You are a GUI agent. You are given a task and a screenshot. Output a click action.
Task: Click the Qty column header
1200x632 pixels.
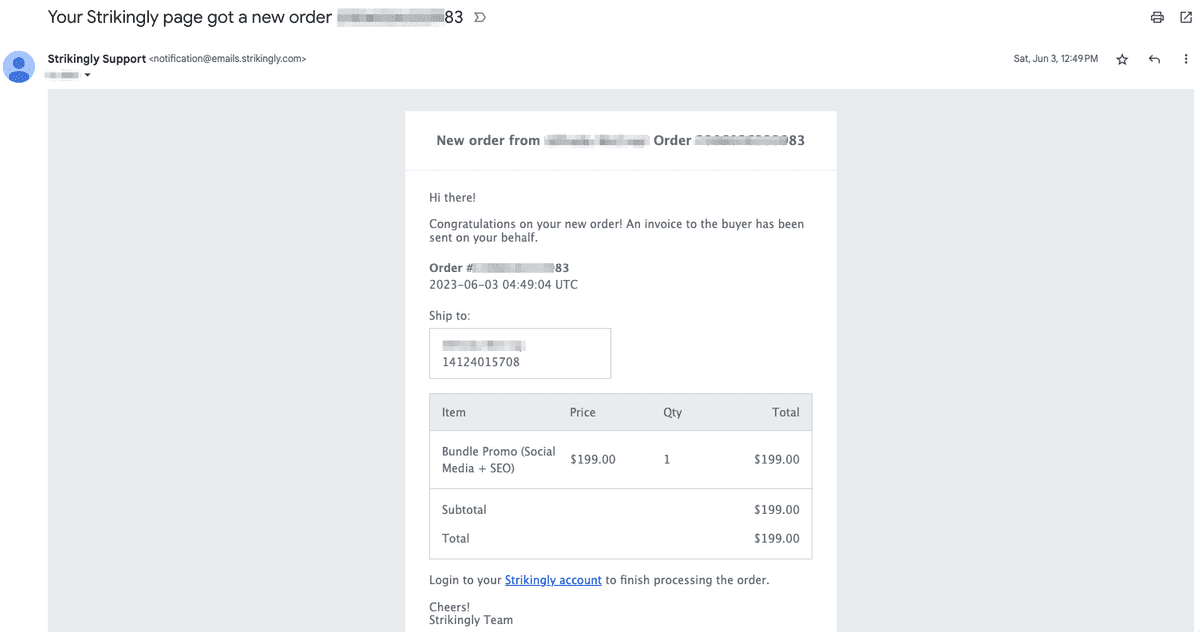point(672,412)
